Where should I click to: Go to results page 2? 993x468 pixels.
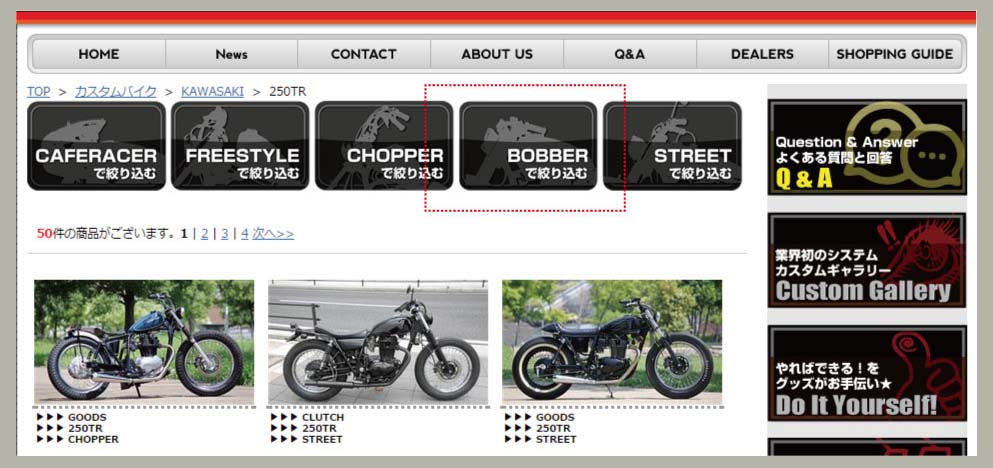coord(205,234)
